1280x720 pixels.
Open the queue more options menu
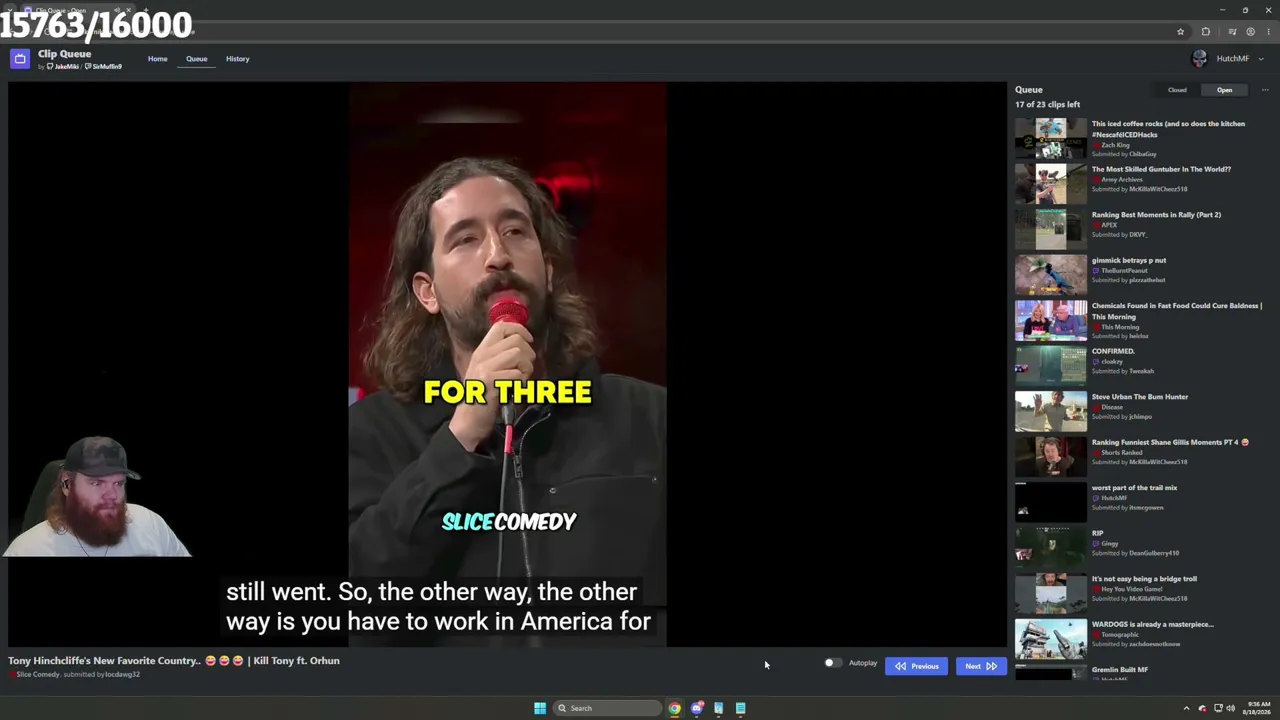(1265, 90)
